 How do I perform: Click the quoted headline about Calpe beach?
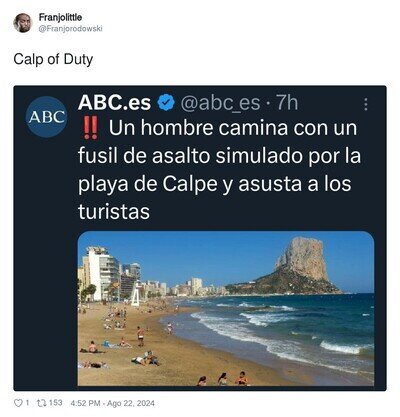(219, 170)
